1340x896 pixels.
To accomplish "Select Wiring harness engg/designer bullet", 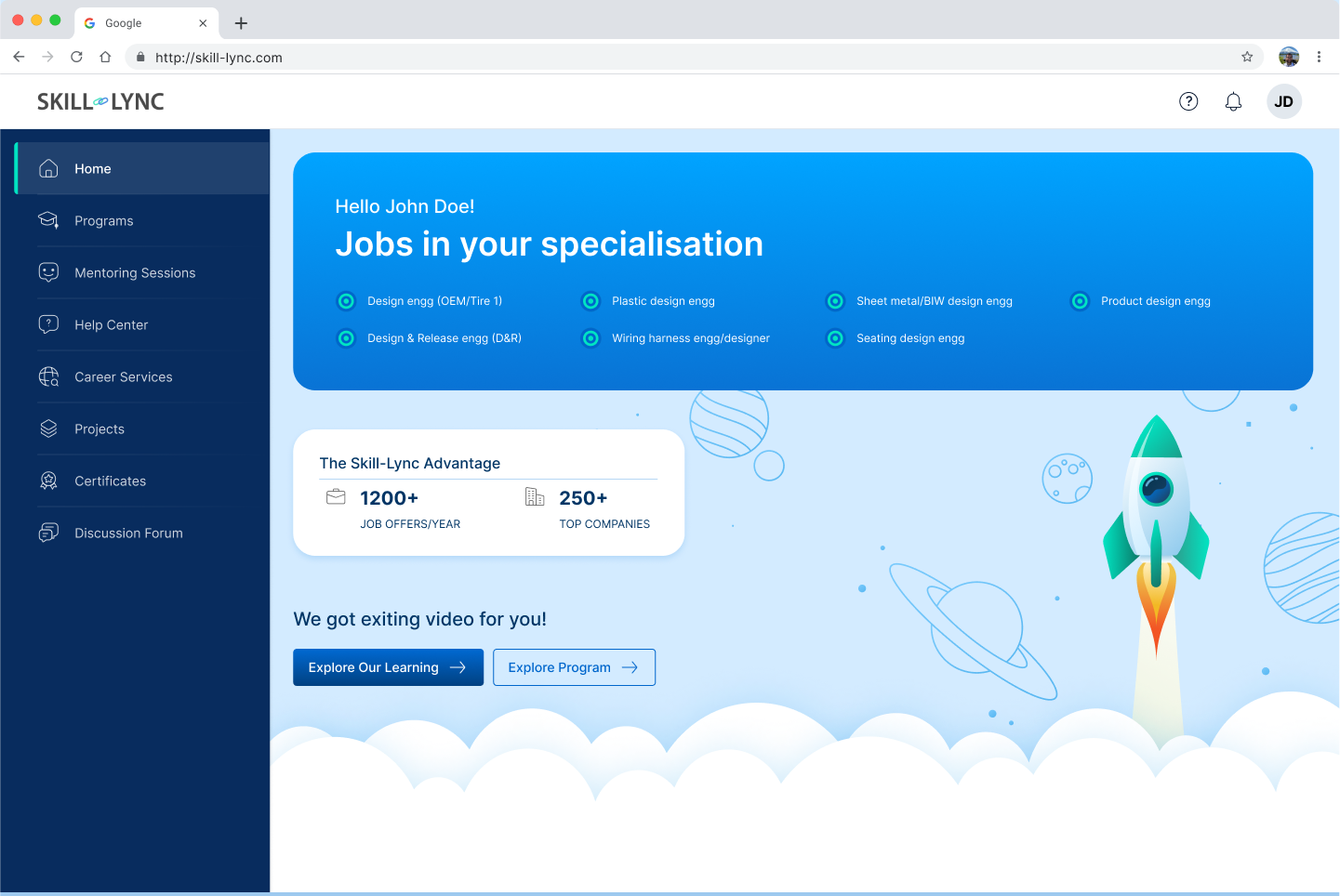I will tap(590, 338).
